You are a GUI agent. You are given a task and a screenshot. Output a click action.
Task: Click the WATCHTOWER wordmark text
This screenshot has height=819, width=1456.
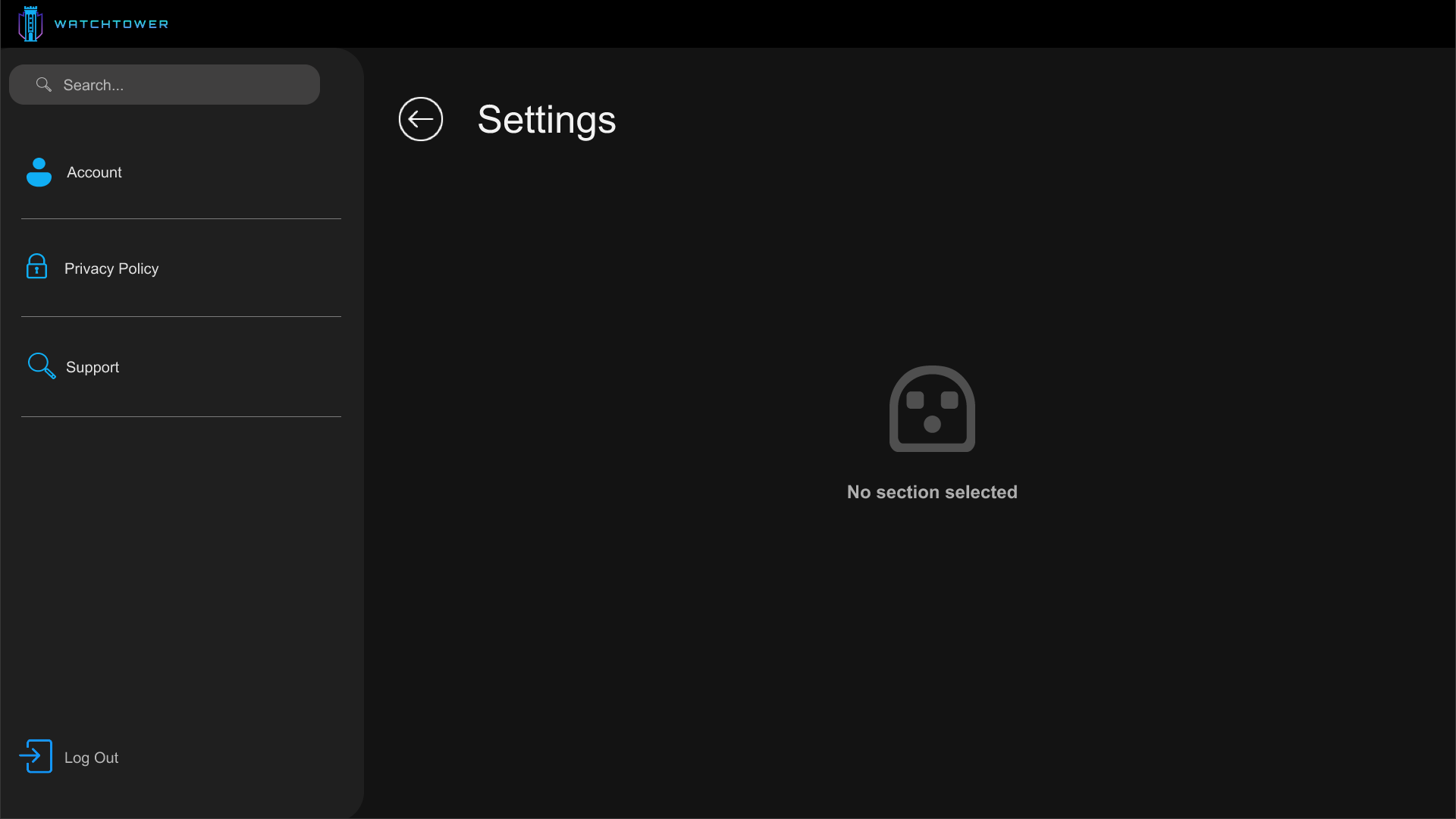(x=111, y=24)
